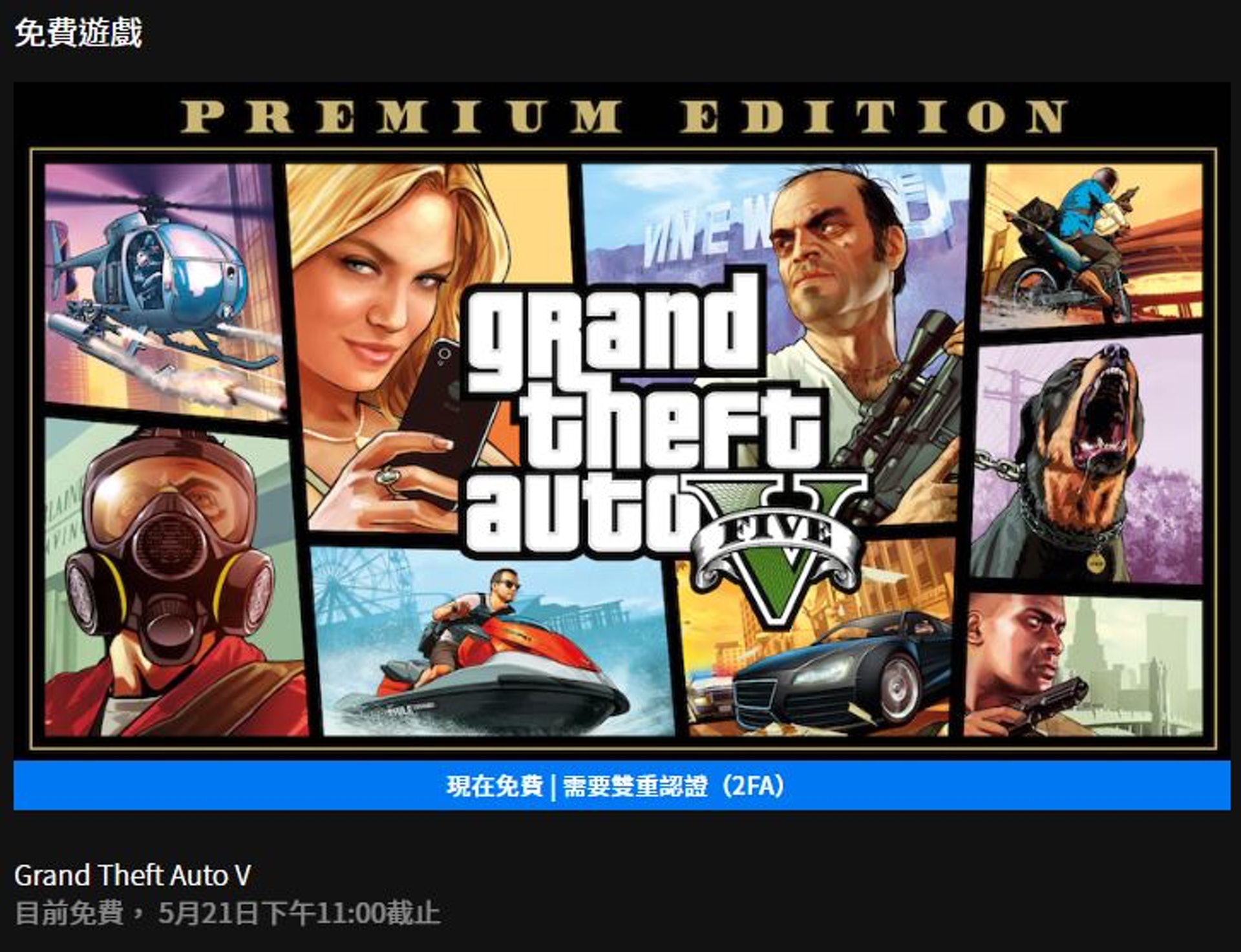Click the 免費遊戲 section heading
The width and height of the screenshot is (1241, 952).
(x=78, y=32)
